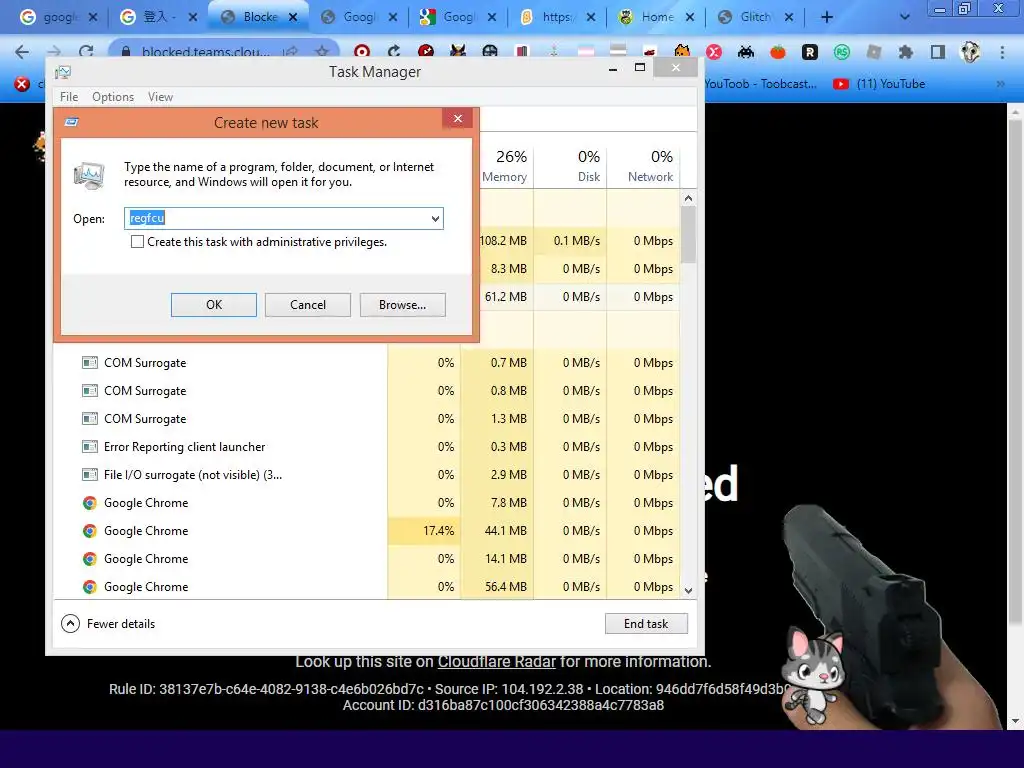Open the Chrome side panel icon
1024x768 pixels.
938,52
